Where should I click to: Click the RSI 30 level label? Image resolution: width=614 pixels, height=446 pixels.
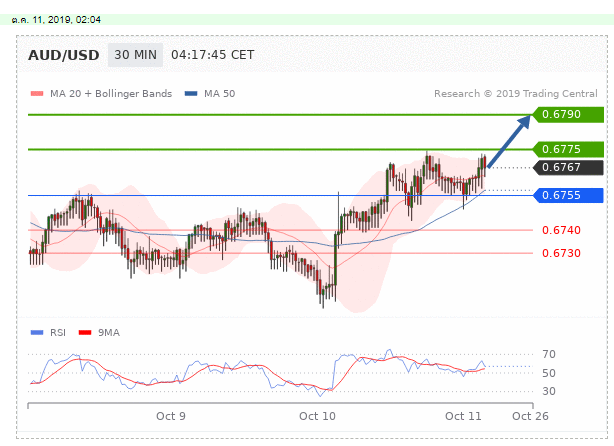coord(549,391)
